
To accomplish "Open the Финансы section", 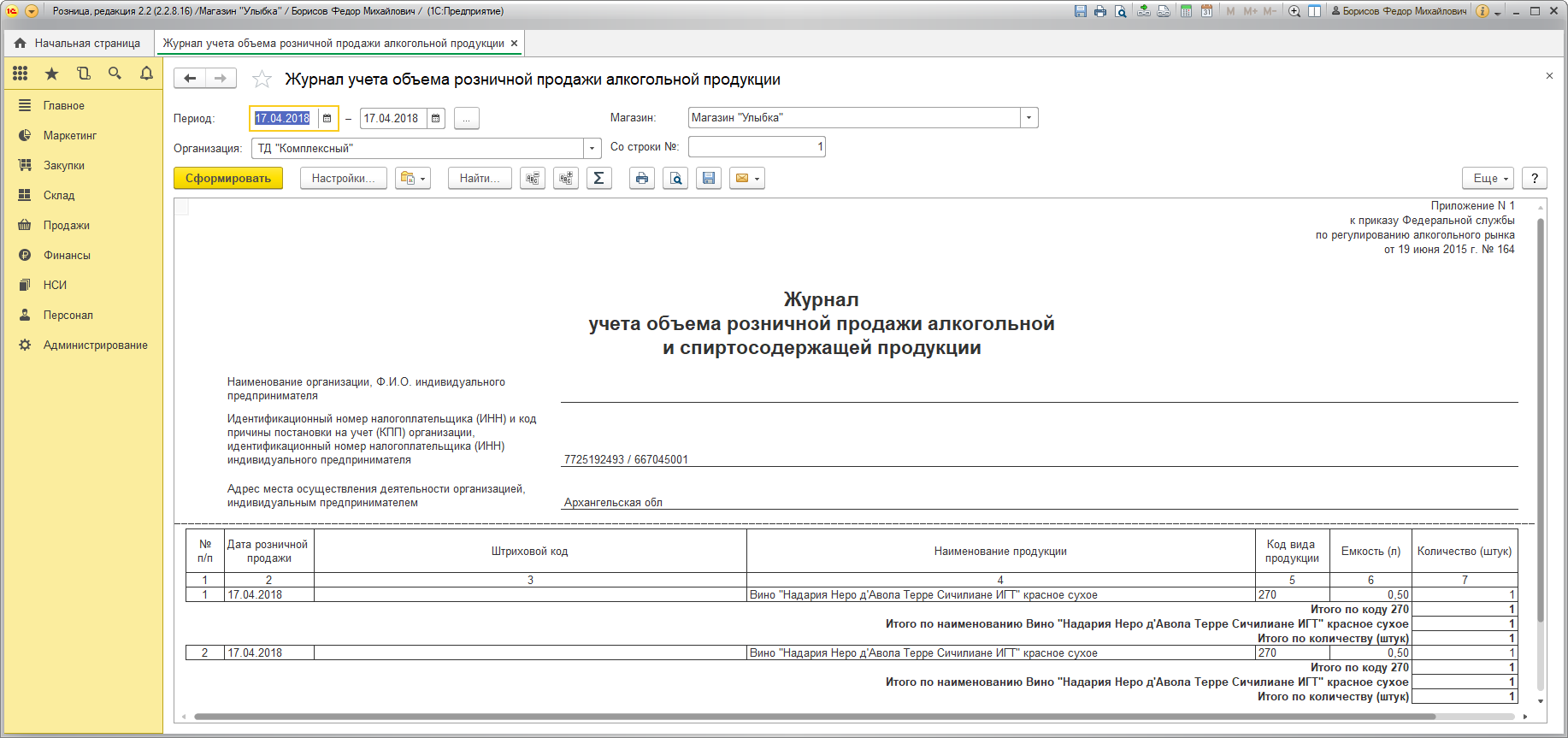I will click(67, 256).
